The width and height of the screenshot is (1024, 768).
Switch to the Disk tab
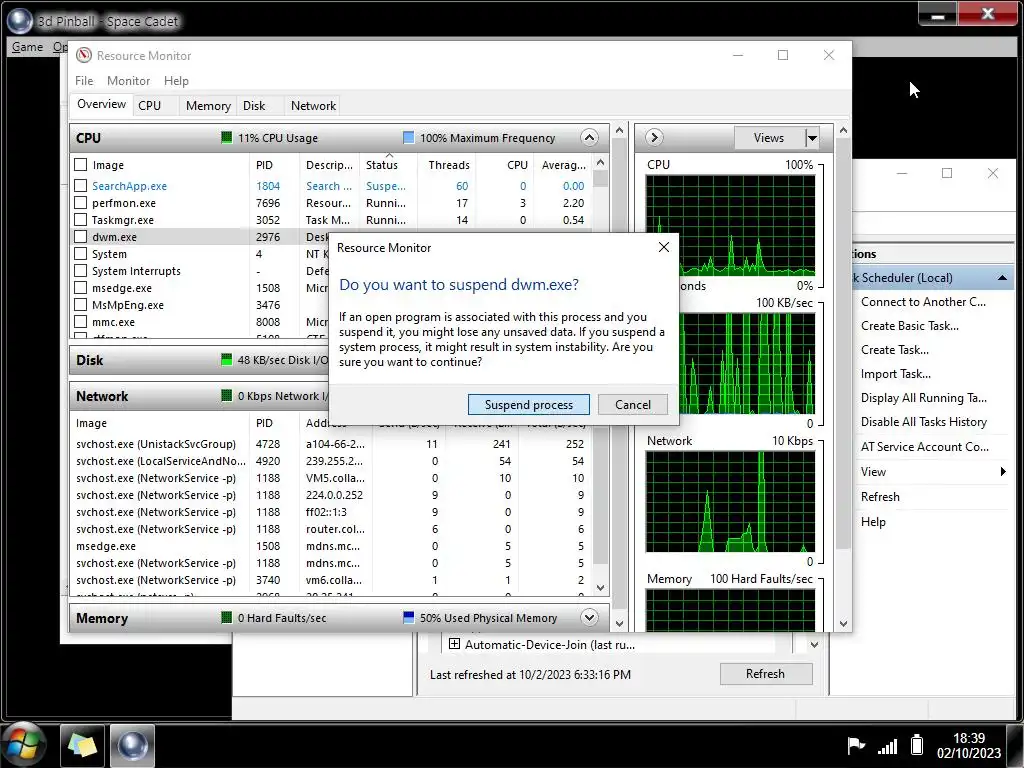coord(254,106)
